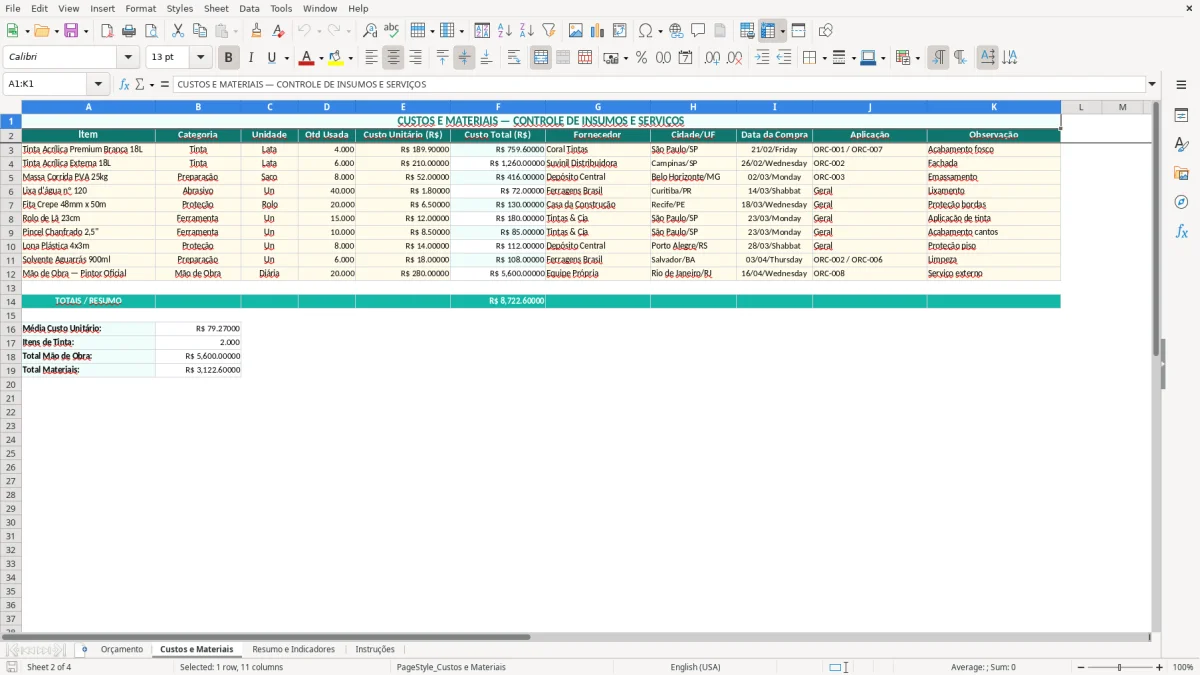Switch to the Orçamento sheet tab
This screenshot has width=1200, height=675.
pos(122,649)
